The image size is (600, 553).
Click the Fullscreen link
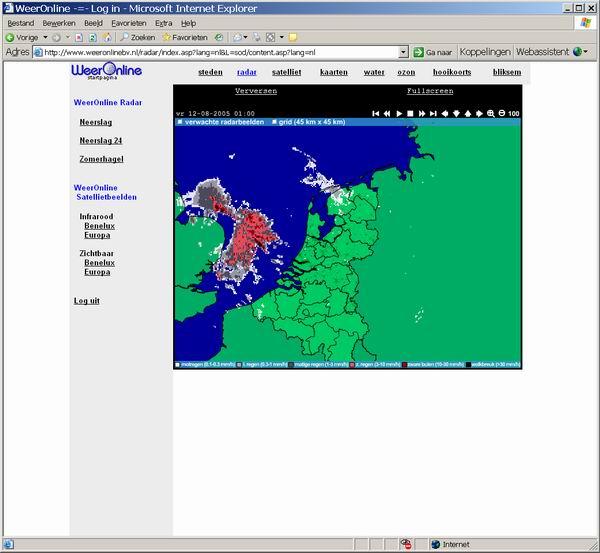[x=430, y=91]
